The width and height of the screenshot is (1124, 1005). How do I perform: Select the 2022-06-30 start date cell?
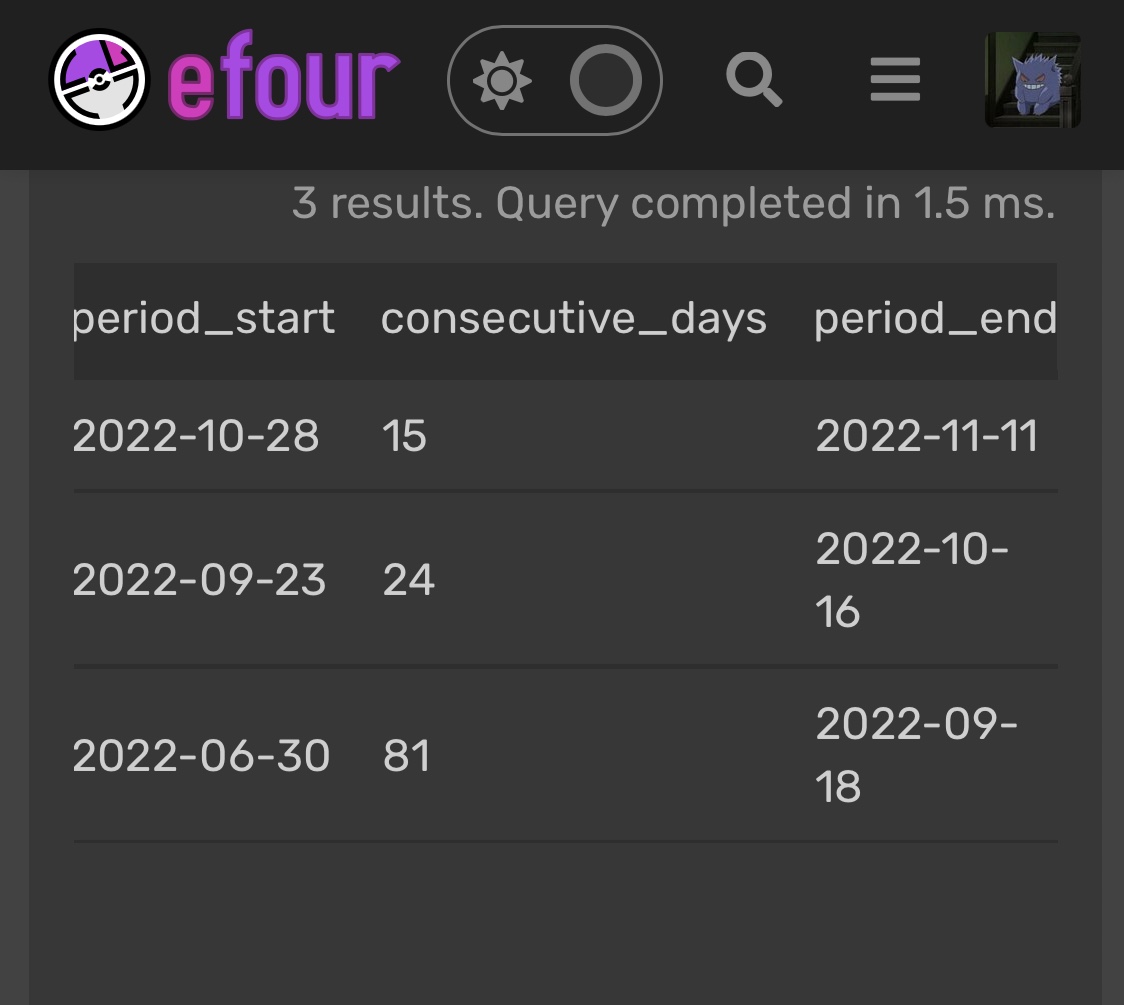pos(201,755)
